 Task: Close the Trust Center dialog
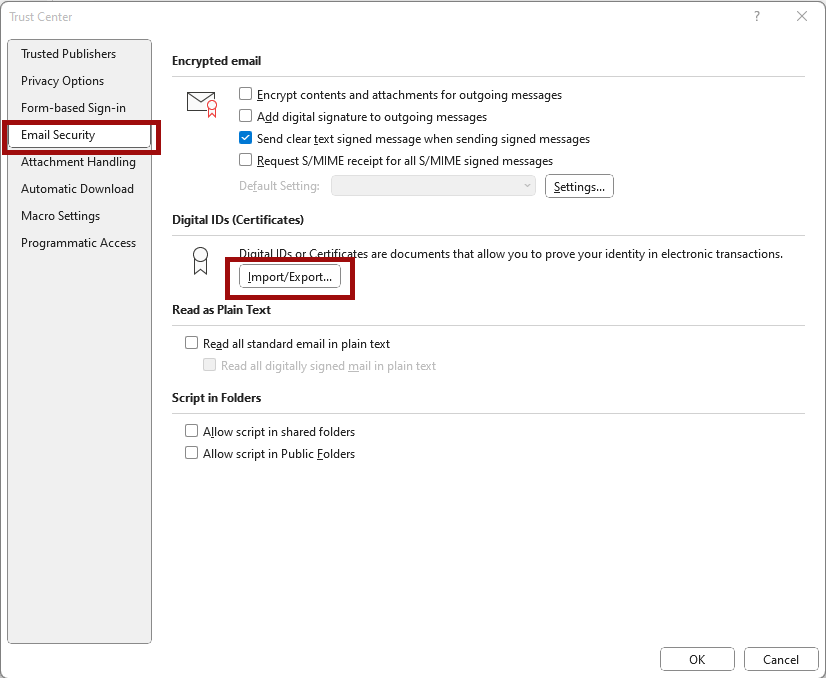point(802,16)
